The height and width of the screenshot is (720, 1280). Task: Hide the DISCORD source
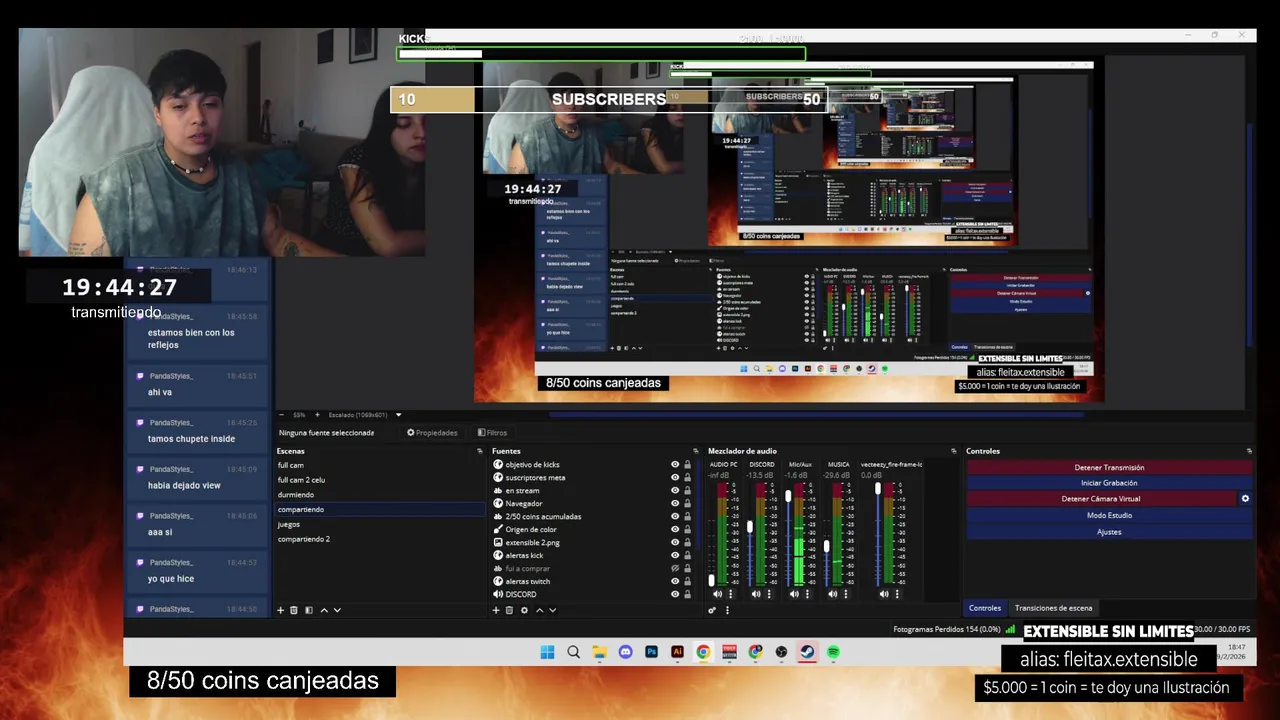coord(675,594)
